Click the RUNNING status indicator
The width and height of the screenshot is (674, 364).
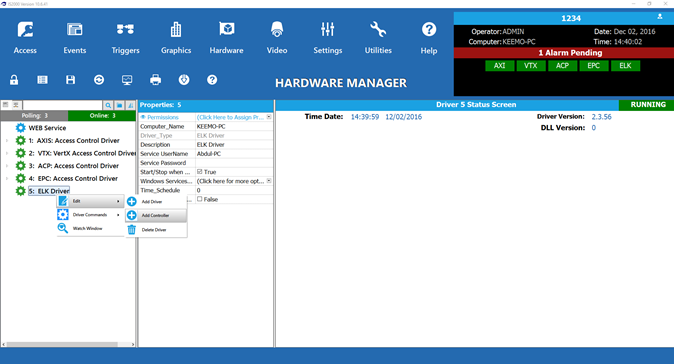click(x=646, y=105)
